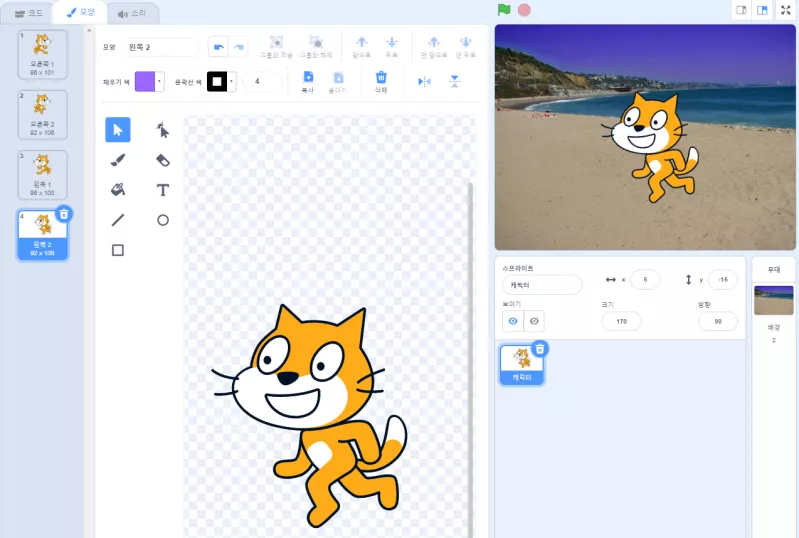The image size is (799, 538).
Task: Select the cat sprite thumbnail
Action: tap(522, 364)
